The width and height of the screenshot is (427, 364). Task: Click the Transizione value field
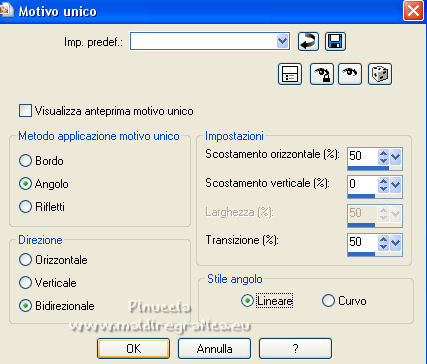(363, 242)
